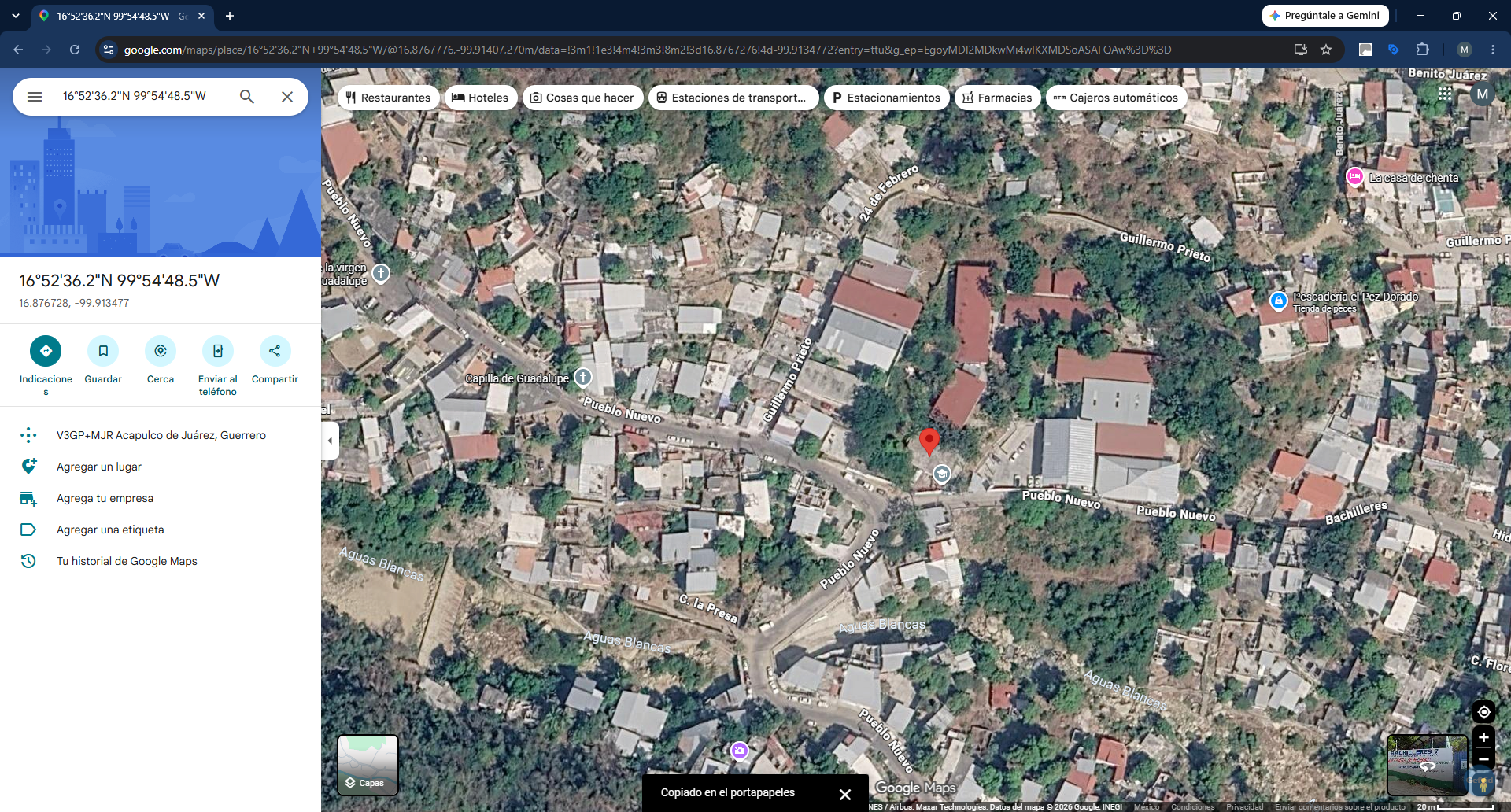Select the Pegman Street View icon

click(x=1483, y=784)
